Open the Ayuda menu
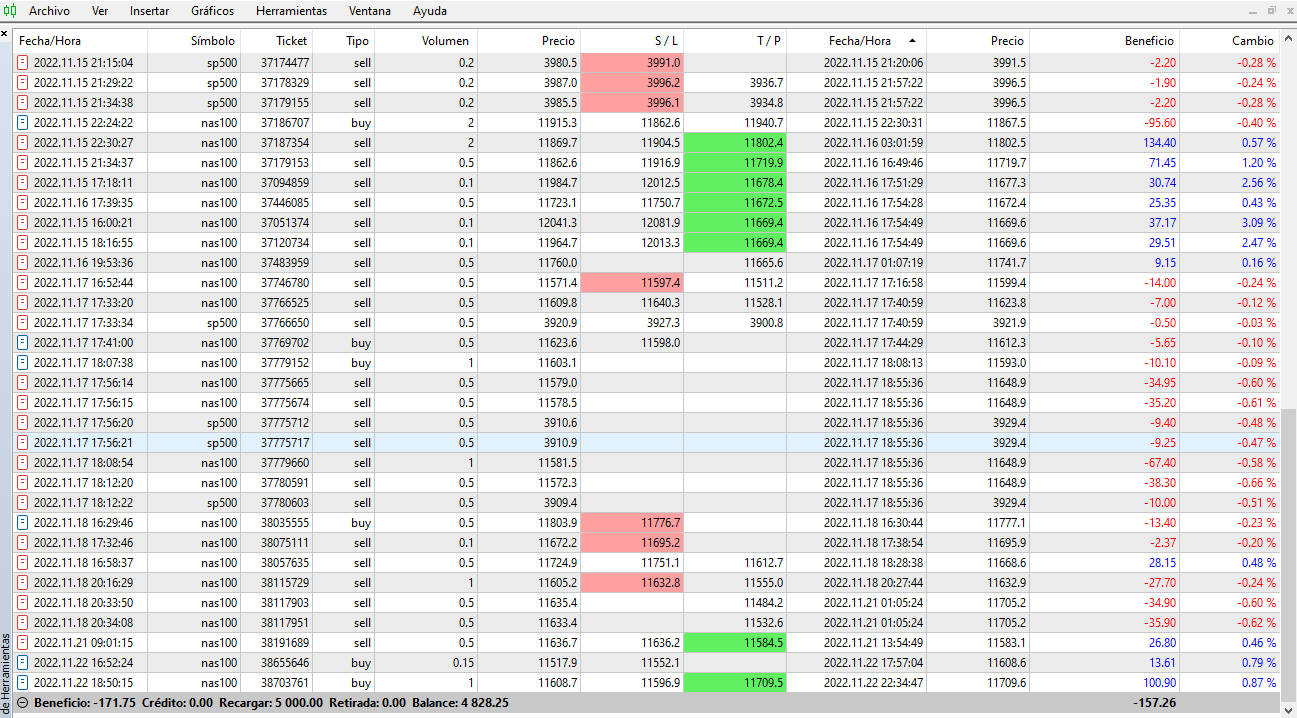 pyautogui.click(x=430, y=11)
